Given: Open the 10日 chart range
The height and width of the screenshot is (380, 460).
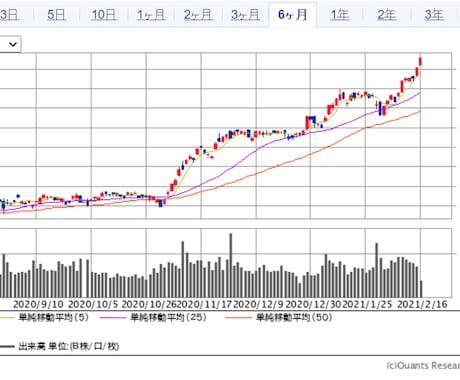Looking at the screenshot, I should [104, 15].
